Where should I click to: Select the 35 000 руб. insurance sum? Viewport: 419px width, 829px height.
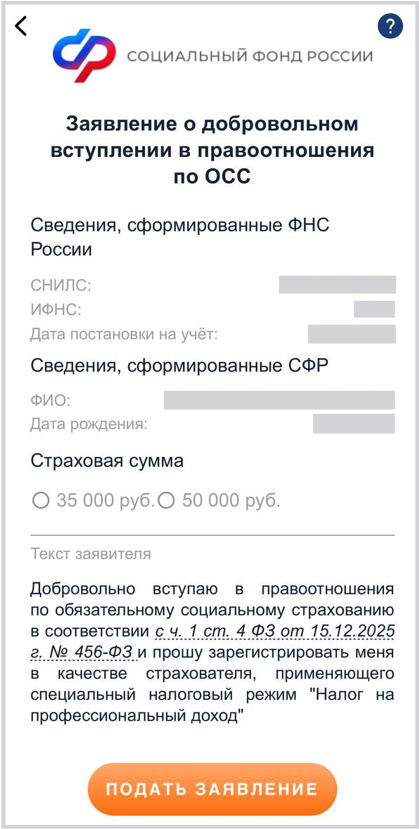point(94,500)
